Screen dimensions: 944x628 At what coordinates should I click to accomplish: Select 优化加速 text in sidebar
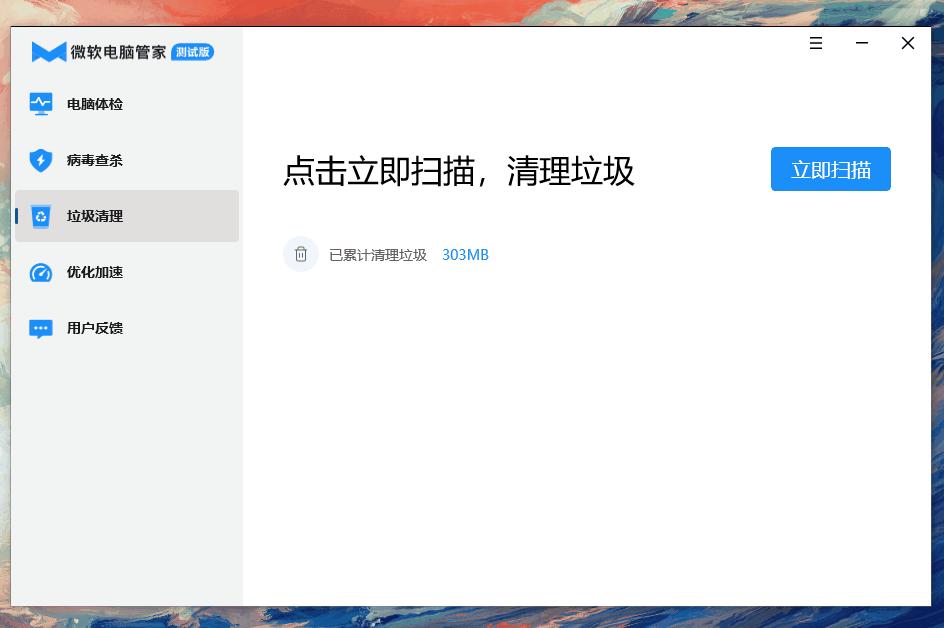[x=95, y=272]
